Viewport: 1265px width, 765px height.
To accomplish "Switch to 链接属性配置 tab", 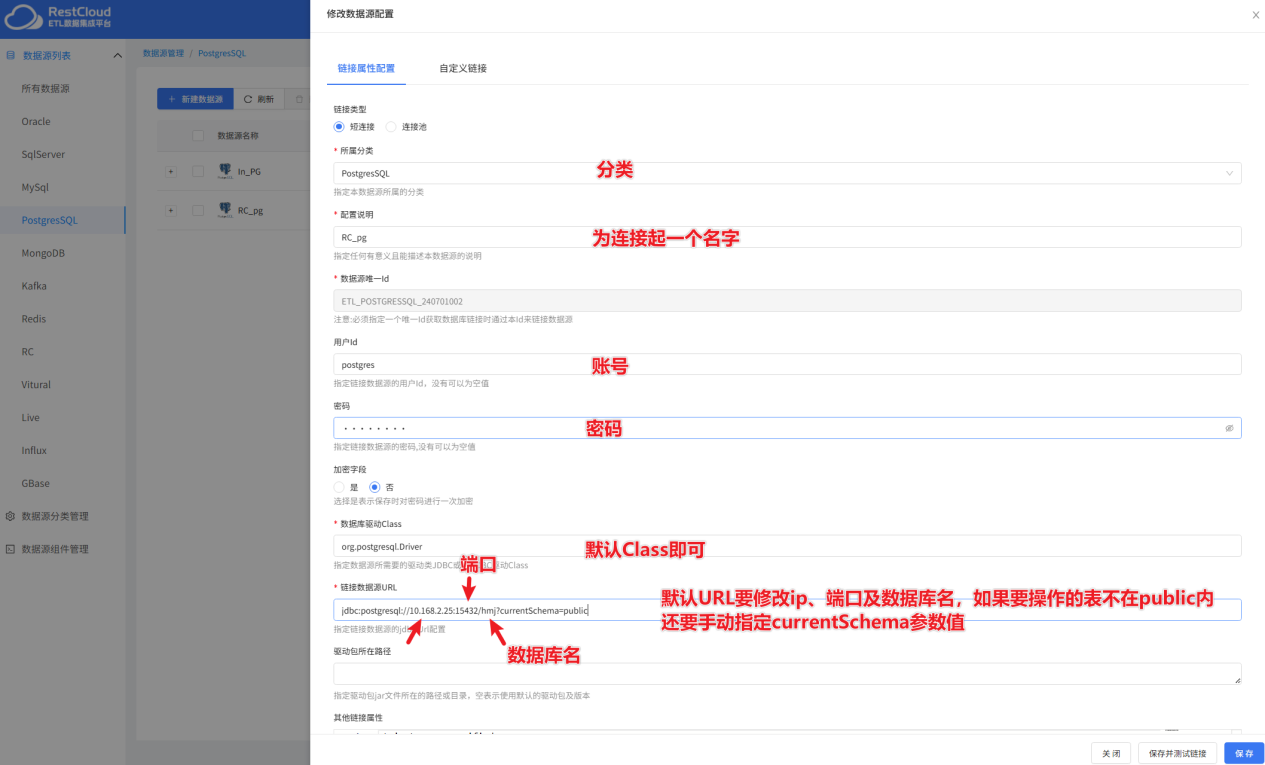I will point(366,69).
